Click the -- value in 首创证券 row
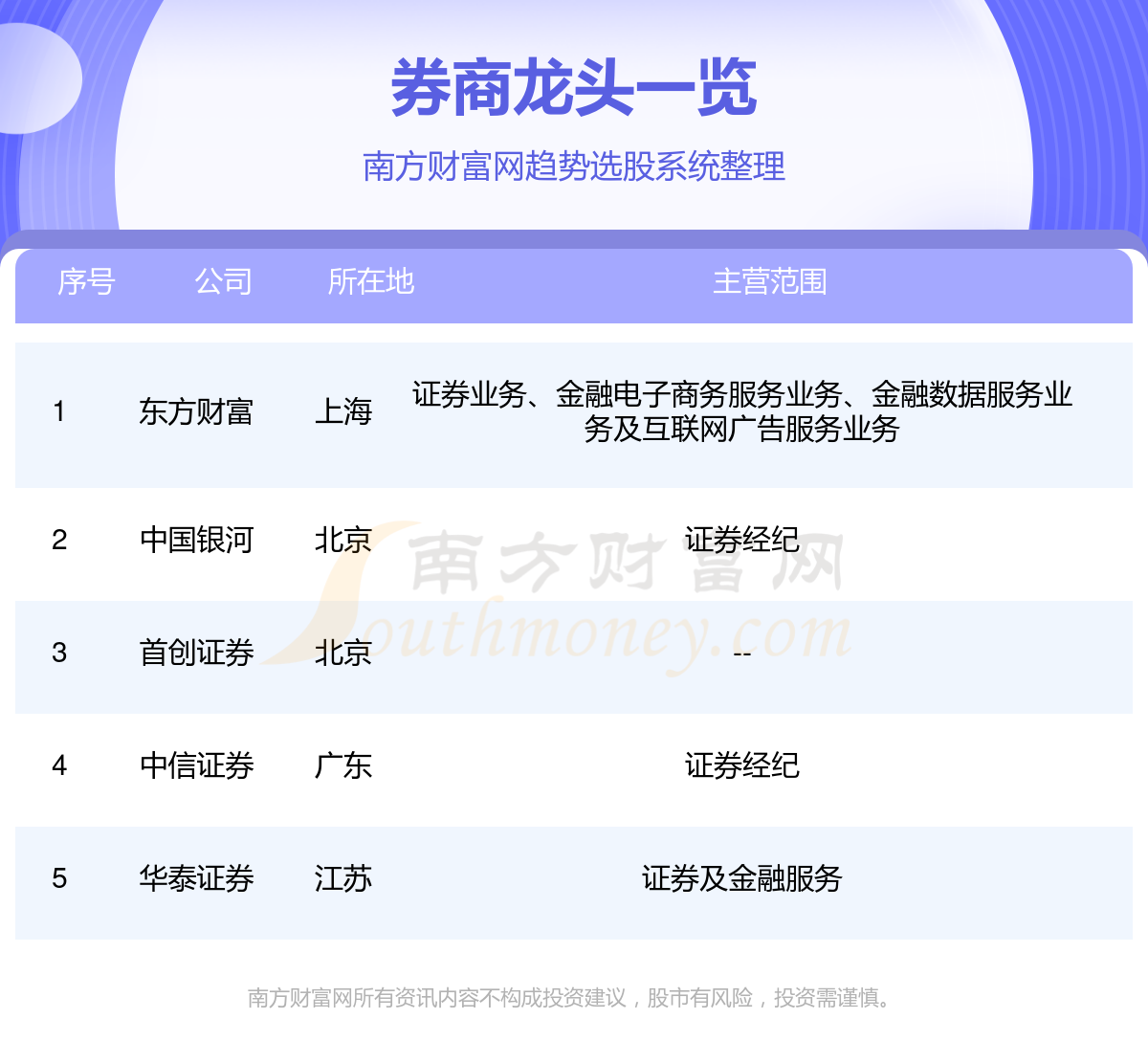1148x1041 pixels. (x=742, y=653)
